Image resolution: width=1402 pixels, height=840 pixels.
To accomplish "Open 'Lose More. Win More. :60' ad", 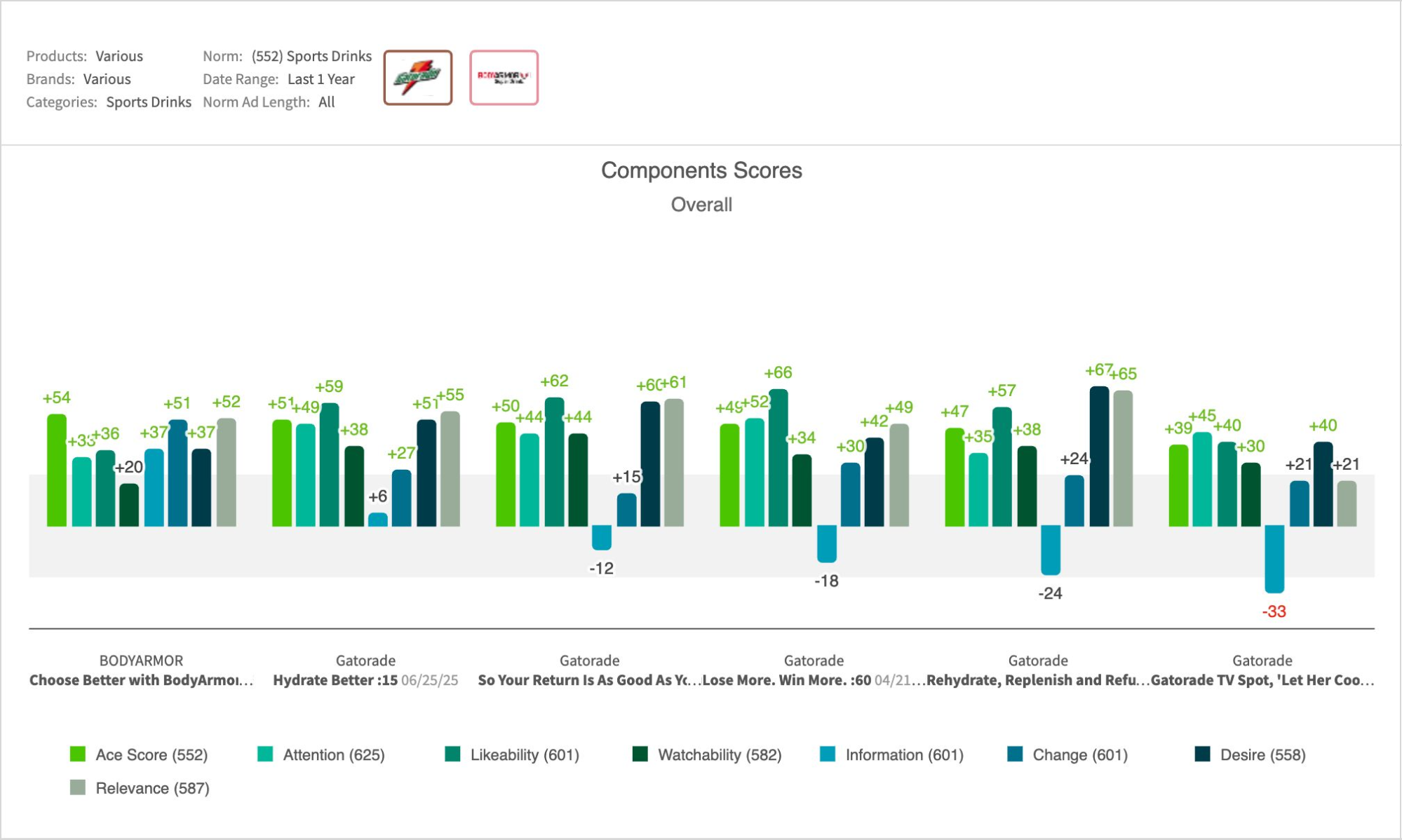I will click(786, 680).
